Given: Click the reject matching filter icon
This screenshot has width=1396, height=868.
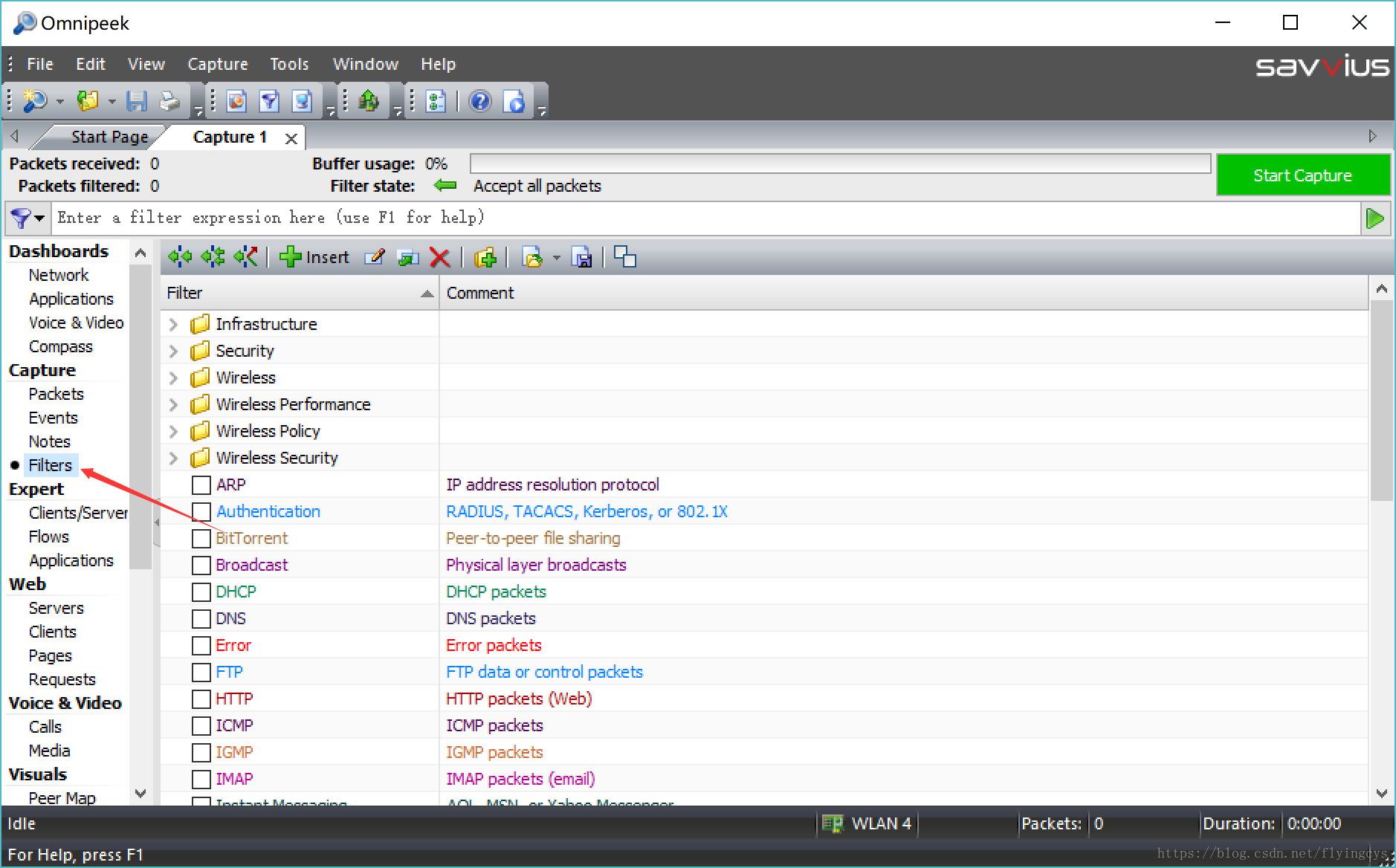Looking at the screenshot, I should (x=245, y=257).
